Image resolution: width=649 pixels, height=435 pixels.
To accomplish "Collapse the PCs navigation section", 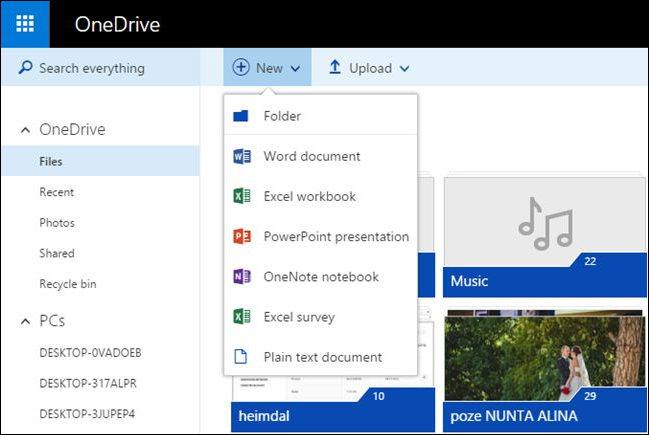I will (x=25, y=321).
